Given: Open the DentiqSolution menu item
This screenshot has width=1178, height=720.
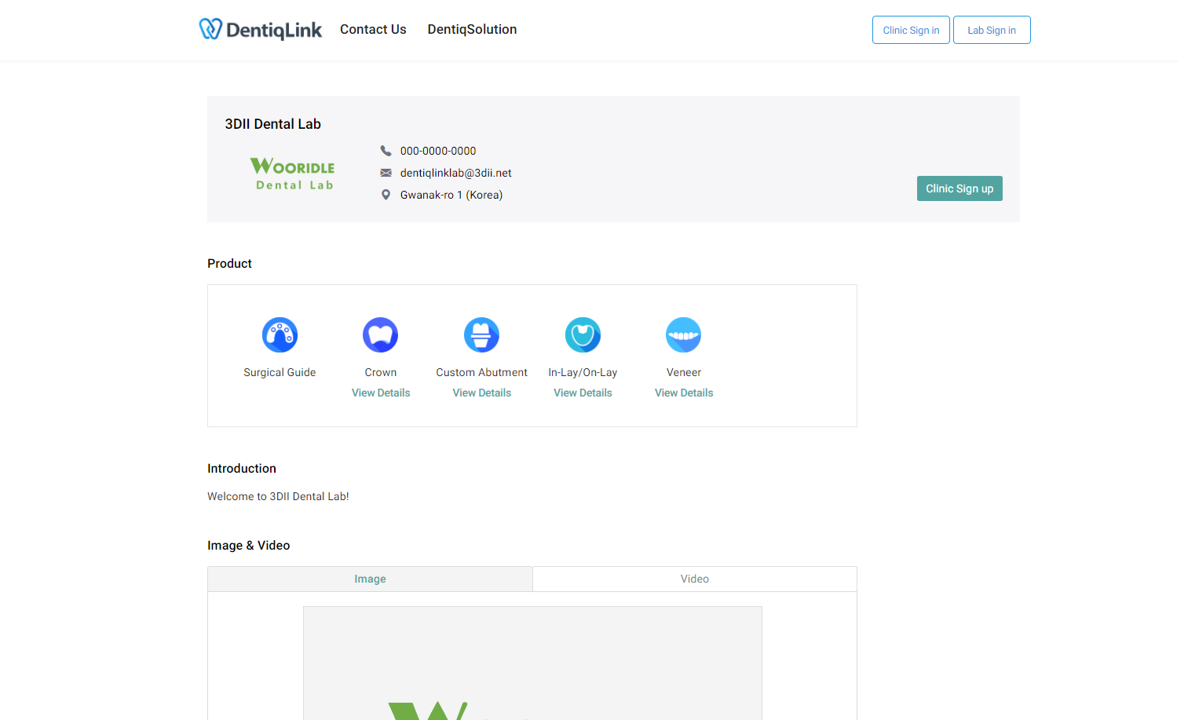Looking at the screenshot, I should [x=471, y=29].
